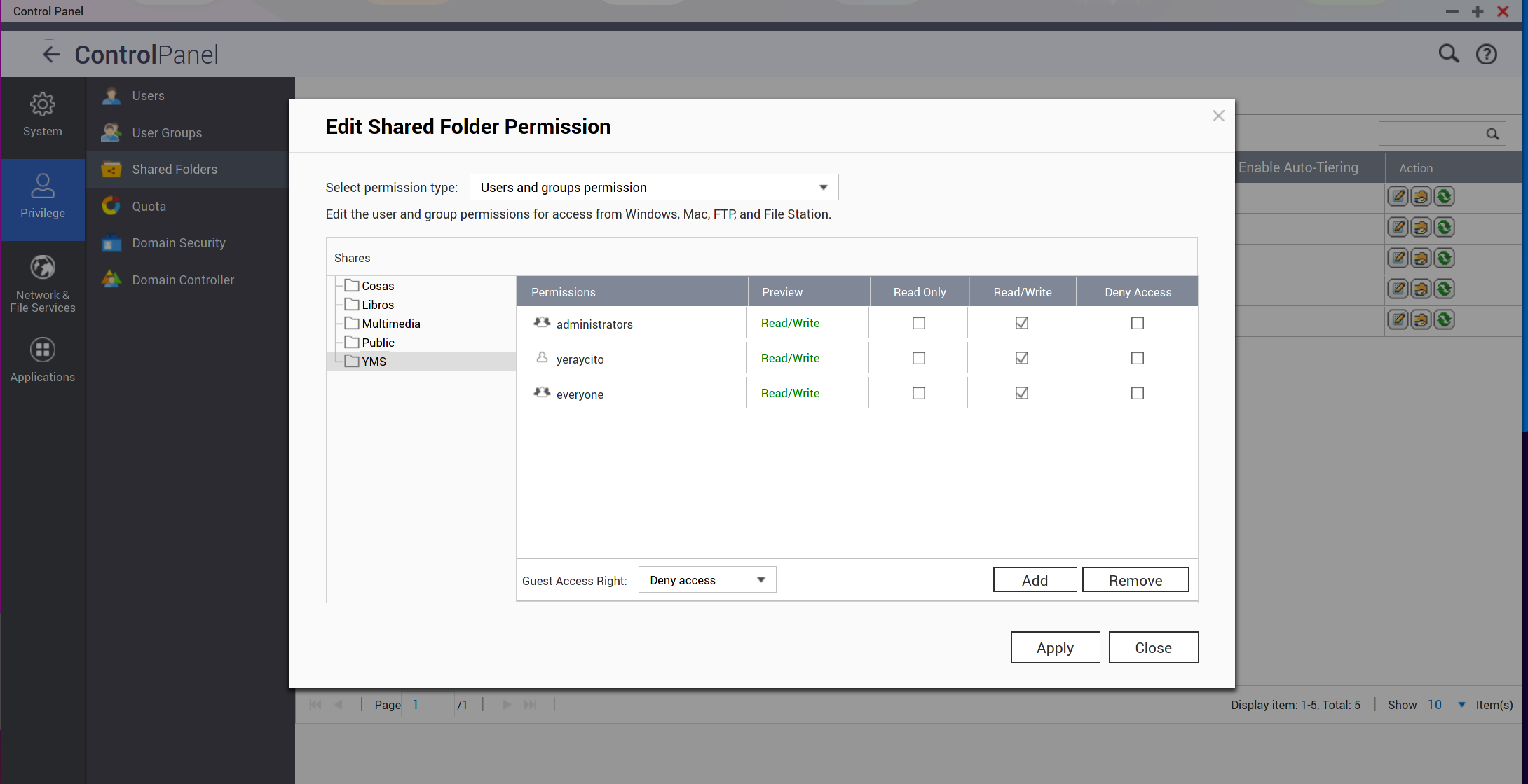This screenshot has width=1528, height=784.
Task: Open the Select permission type dropdown
Action: (653, 187)
